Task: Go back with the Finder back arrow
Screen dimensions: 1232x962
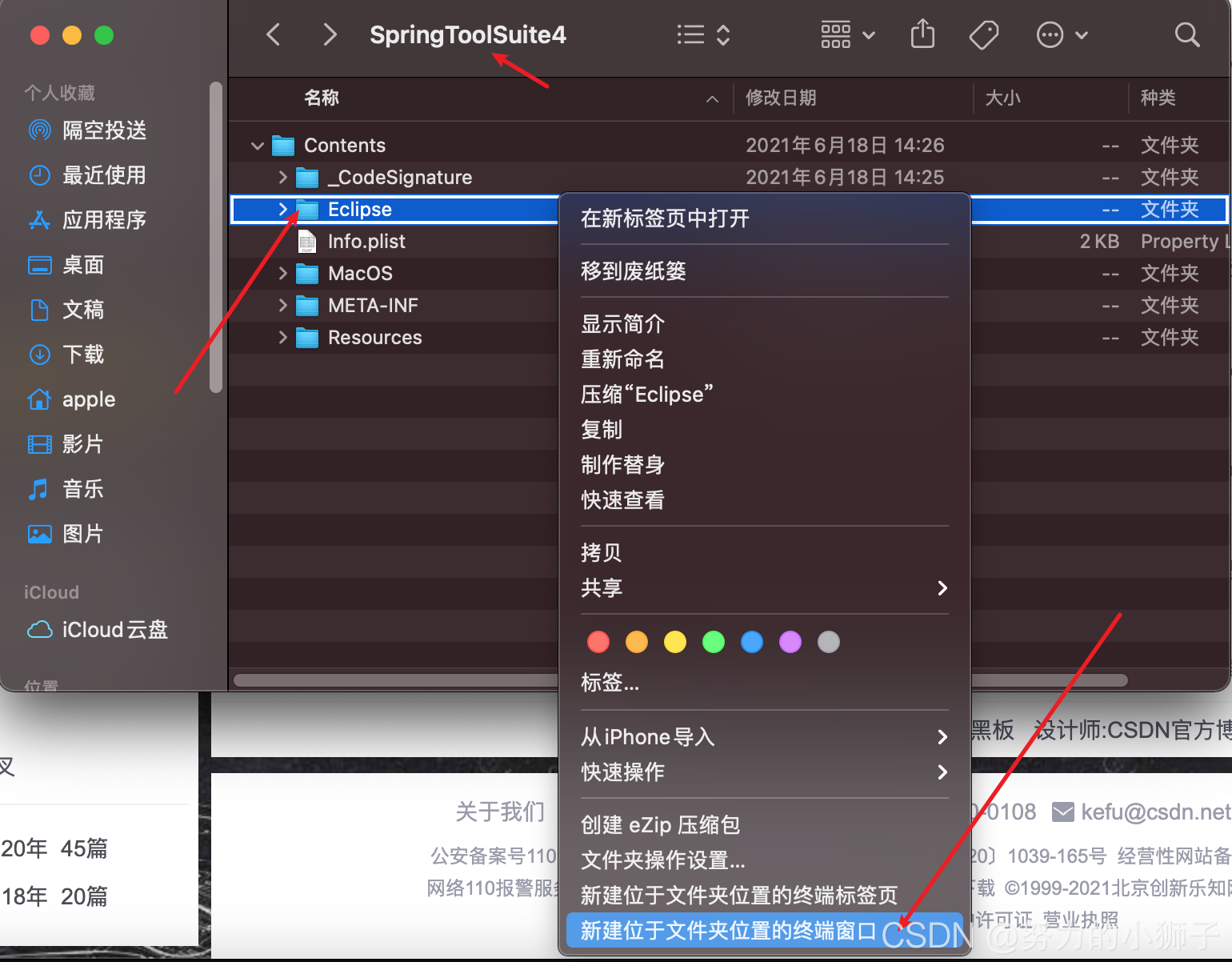Action: [274, 34]
